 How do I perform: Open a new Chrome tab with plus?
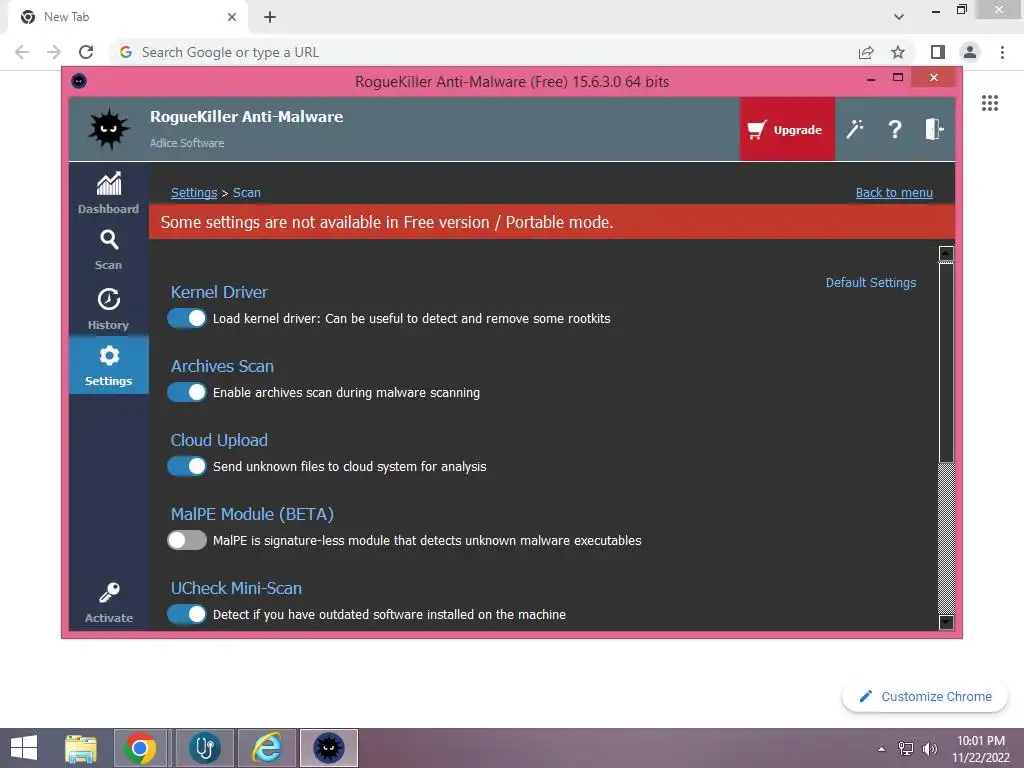click(x=270, y=17)
